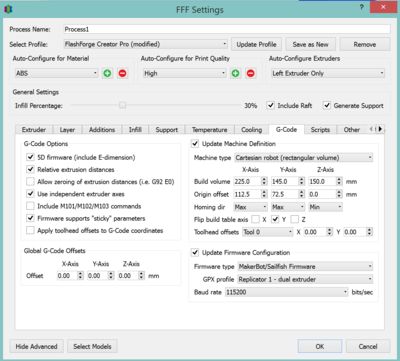400x361 pixels.
Task: Click Build volume X-Axis 225.0 field
Action: coord(247,181)
